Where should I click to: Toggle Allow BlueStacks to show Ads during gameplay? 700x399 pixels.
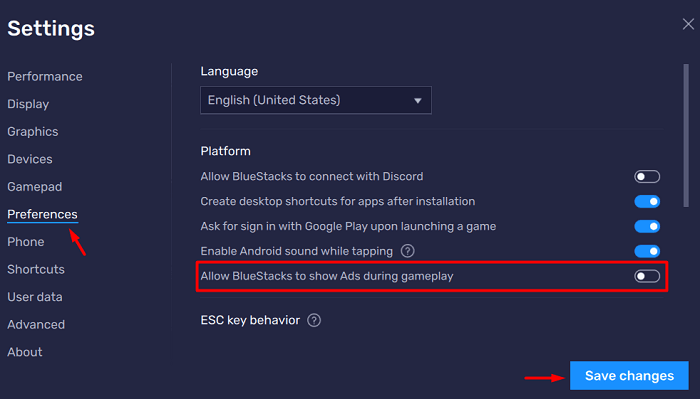coord(647,276)
